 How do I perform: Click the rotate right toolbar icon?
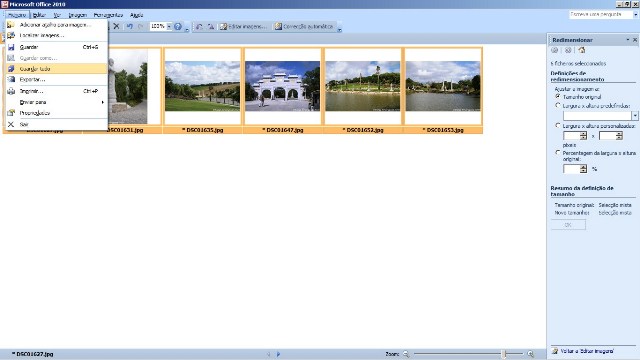pyautogui.click(x=211, y=27)
